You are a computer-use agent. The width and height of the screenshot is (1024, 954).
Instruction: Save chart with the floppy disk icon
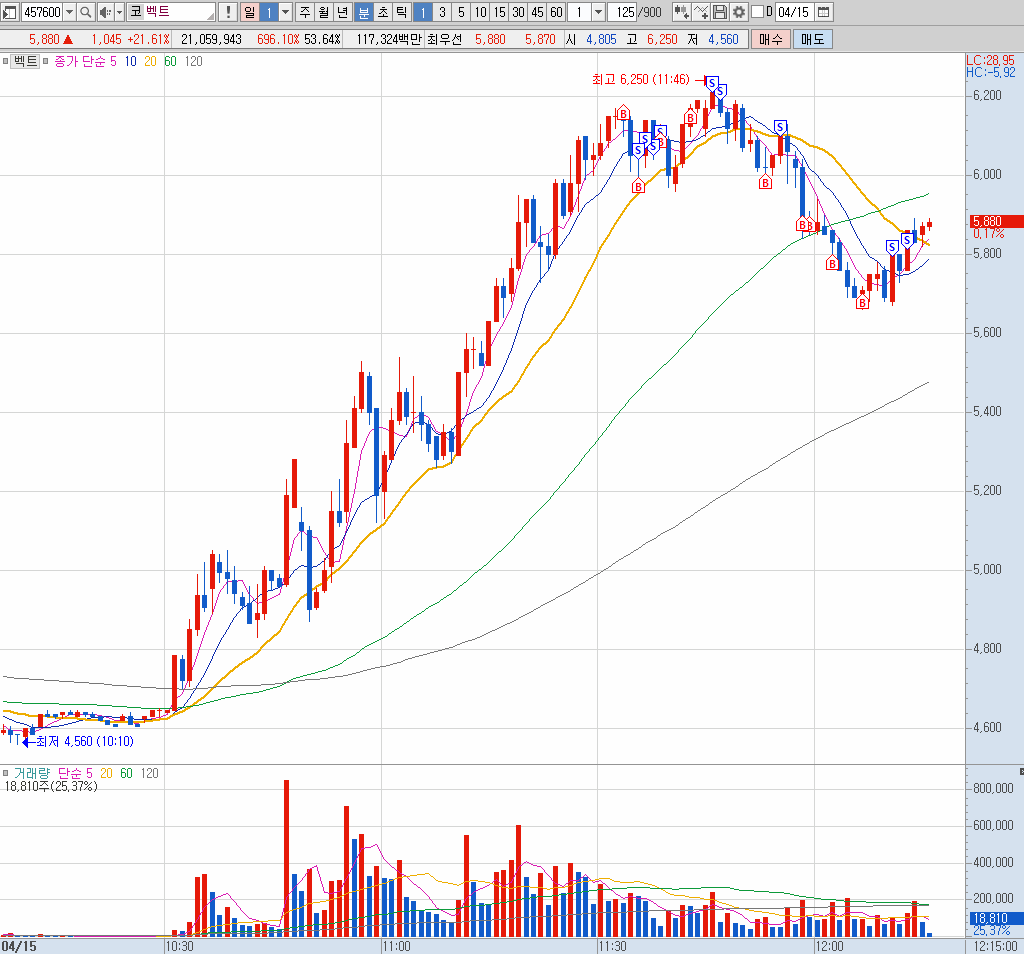[719, 12]
